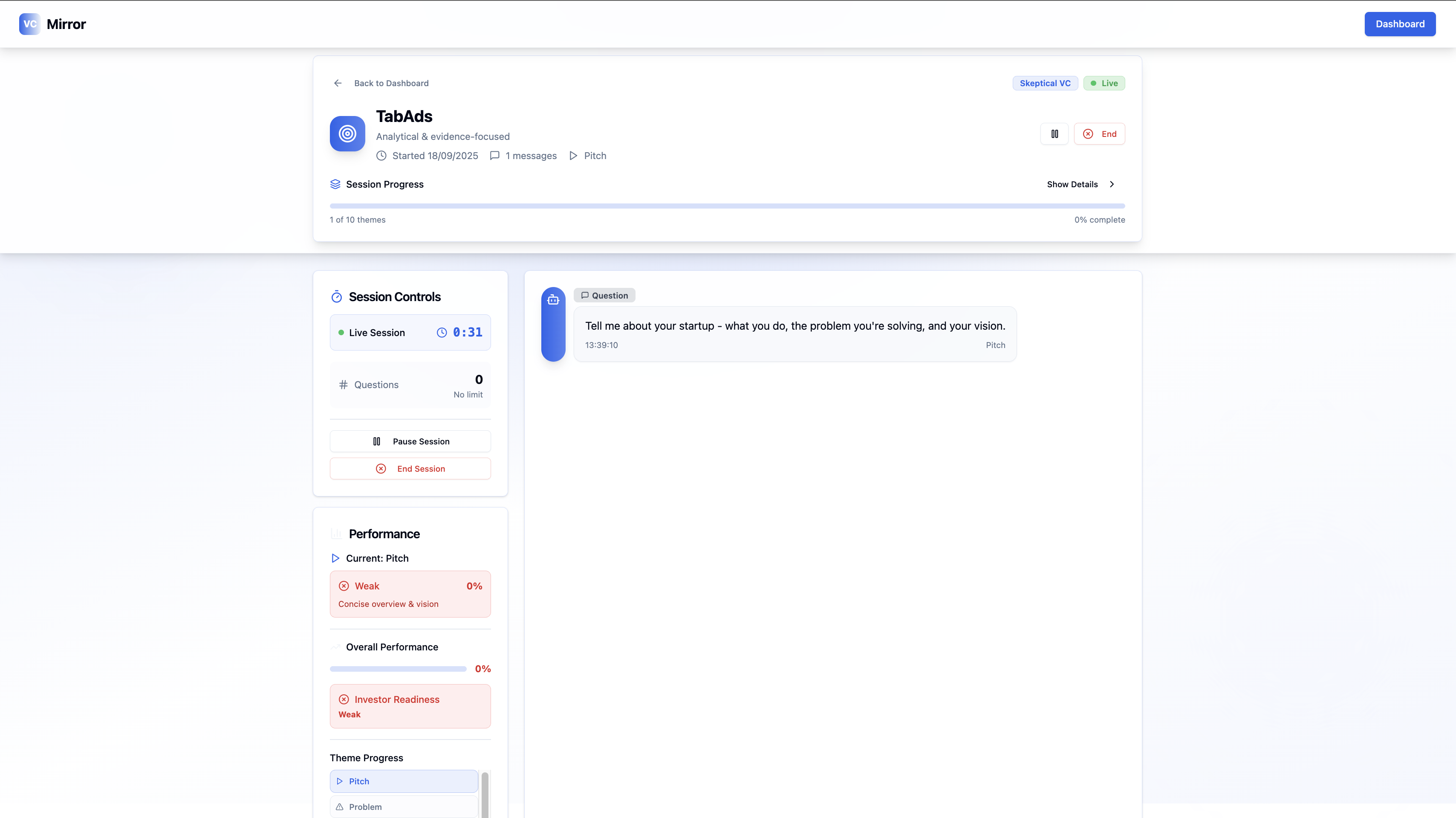Expand Show Details chevron
The height and width of the screenshot is (818, 1456).
1111,184
